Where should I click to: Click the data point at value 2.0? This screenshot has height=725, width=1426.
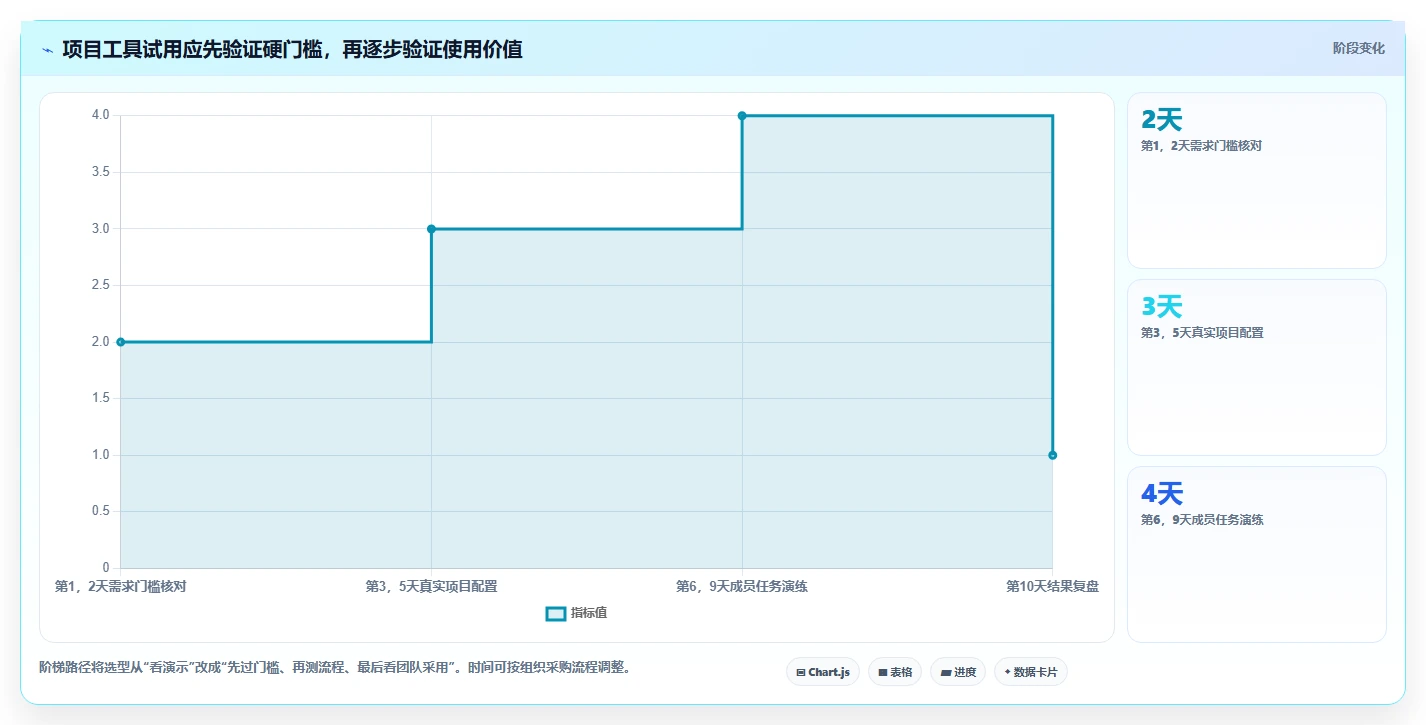pos(121,342)
